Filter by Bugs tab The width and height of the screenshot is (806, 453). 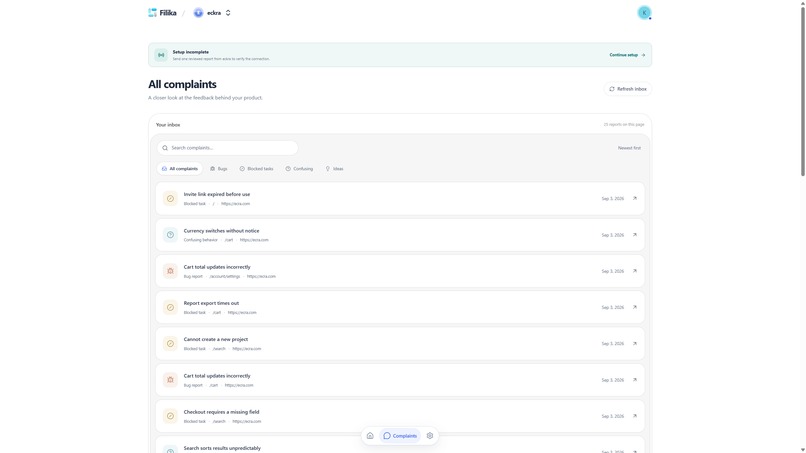(218, 169)
